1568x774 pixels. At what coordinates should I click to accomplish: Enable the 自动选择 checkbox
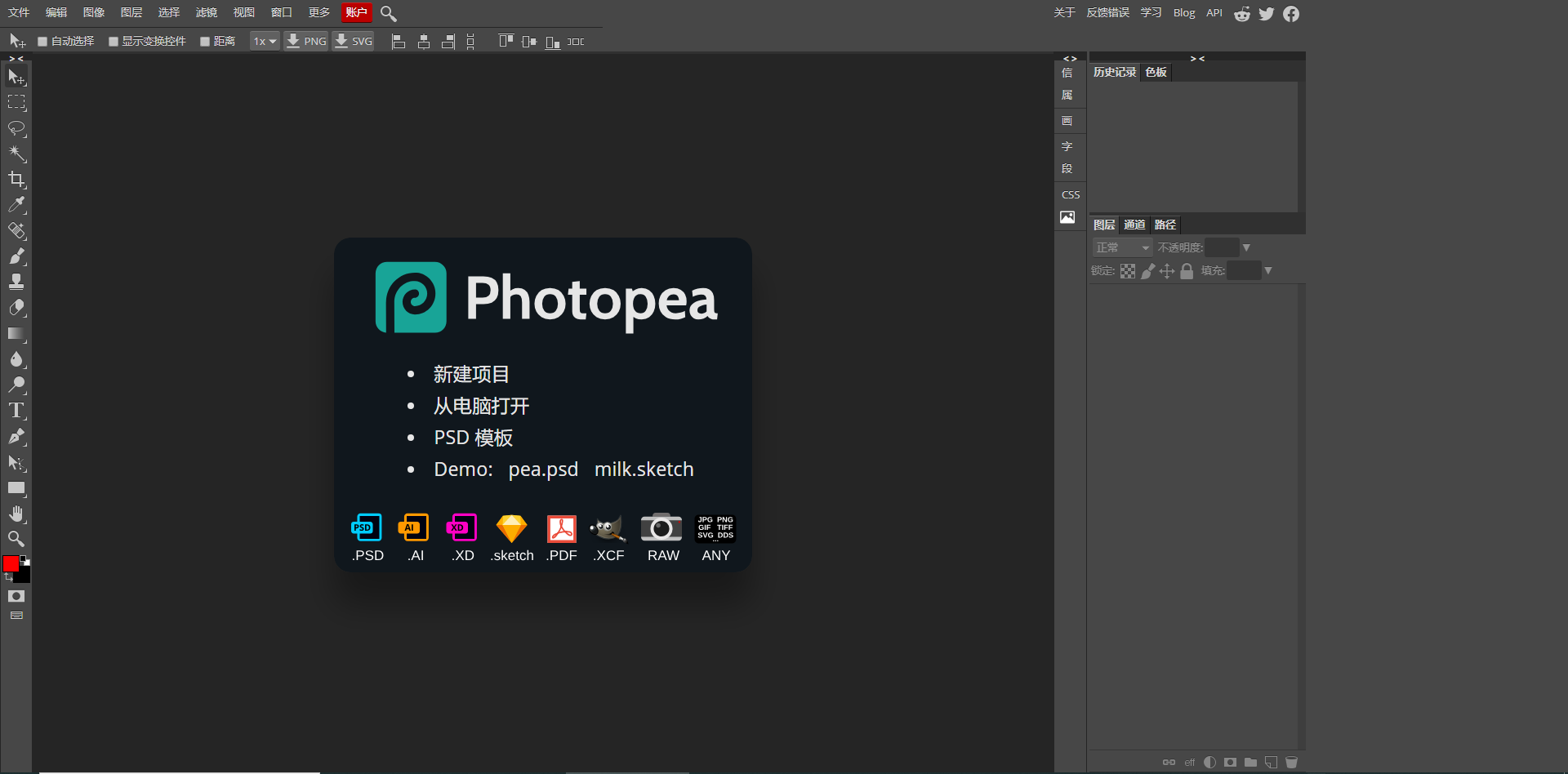(42, 42)
